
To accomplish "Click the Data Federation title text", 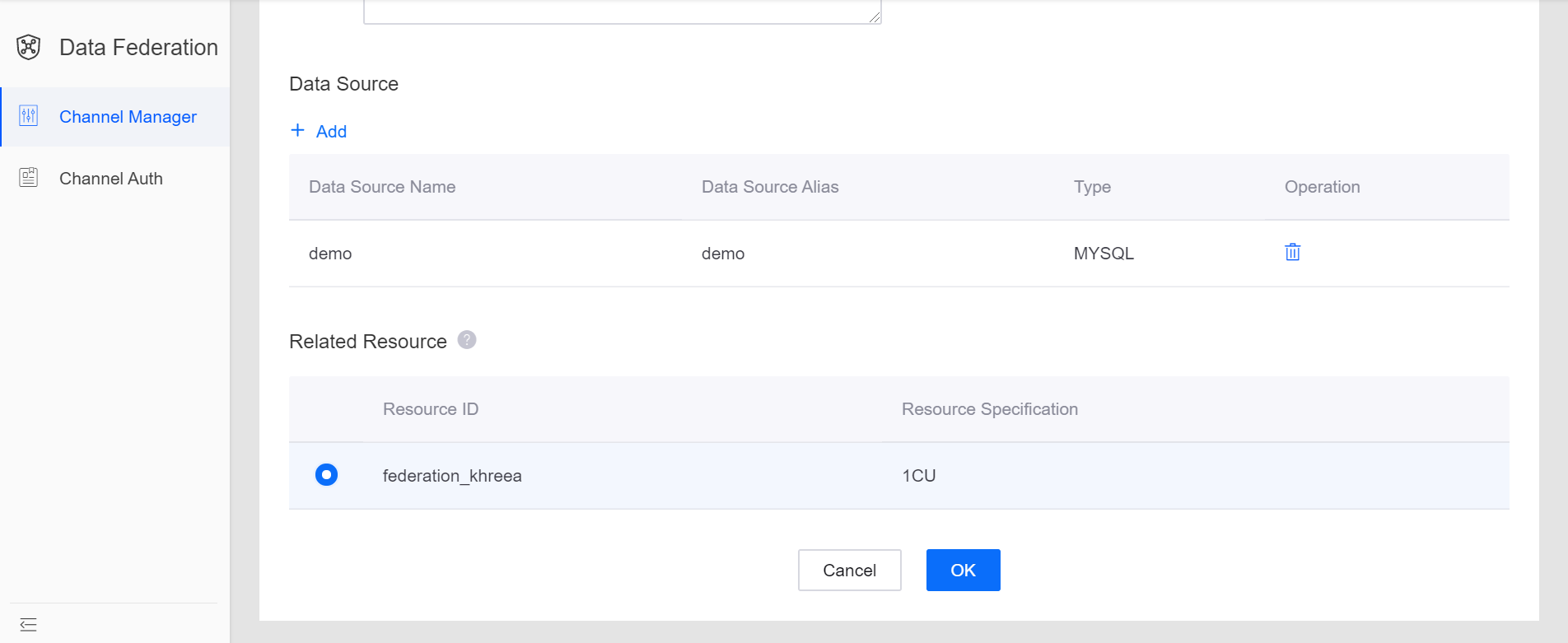I will (138, 48).
